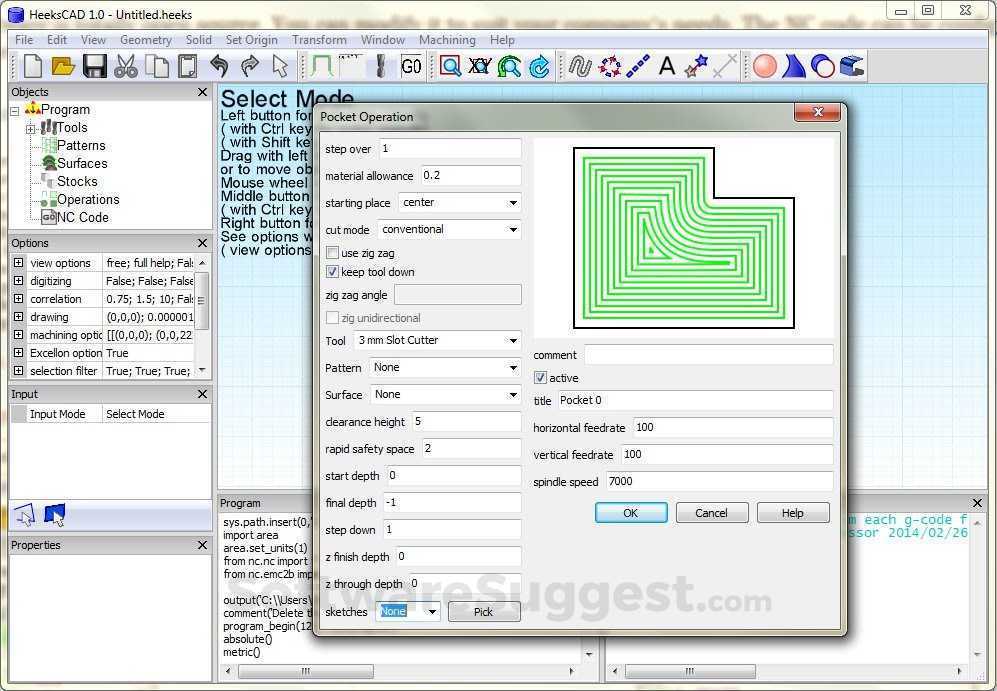Image resolution: width=997 pixels, height=691 pixels.
Task: Open the starting place dropdown
Action: [512, 202]
